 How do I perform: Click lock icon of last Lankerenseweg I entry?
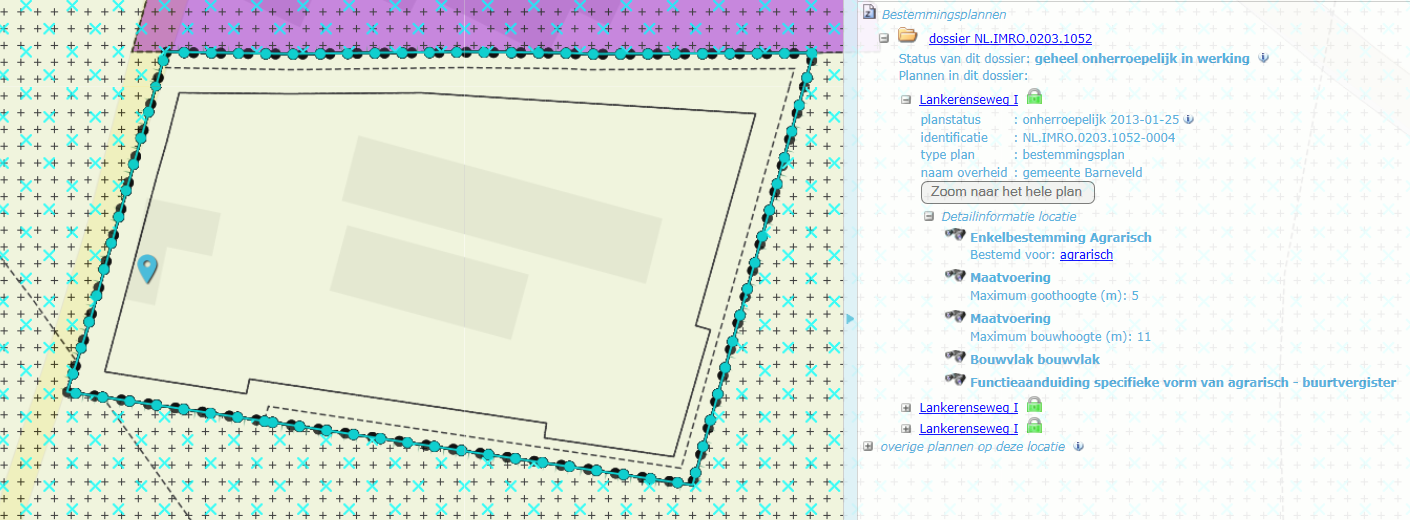tap(1034, 426)
